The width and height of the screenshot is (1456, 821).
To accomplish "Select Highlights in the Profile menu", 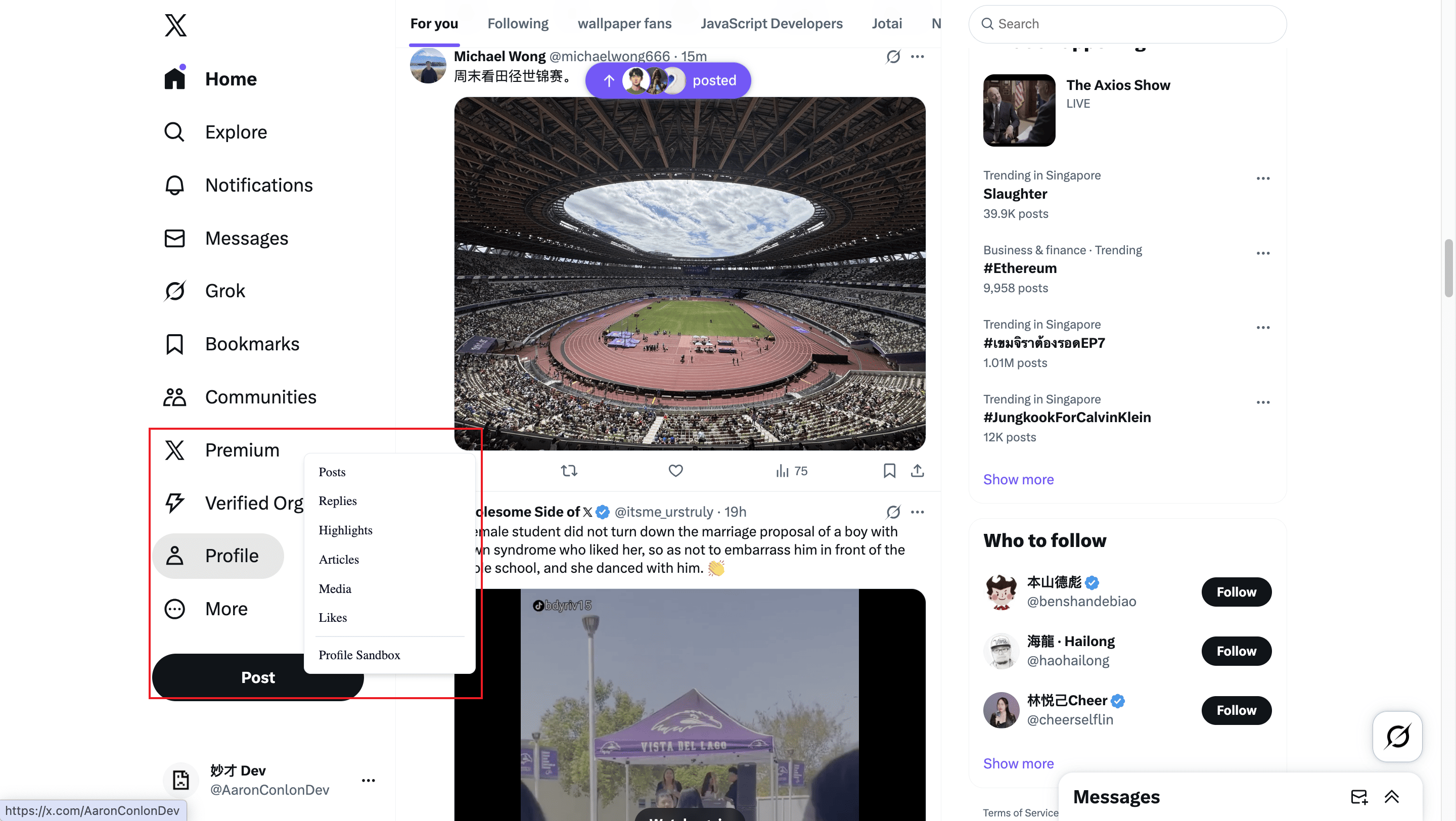I will click(345, 530).
